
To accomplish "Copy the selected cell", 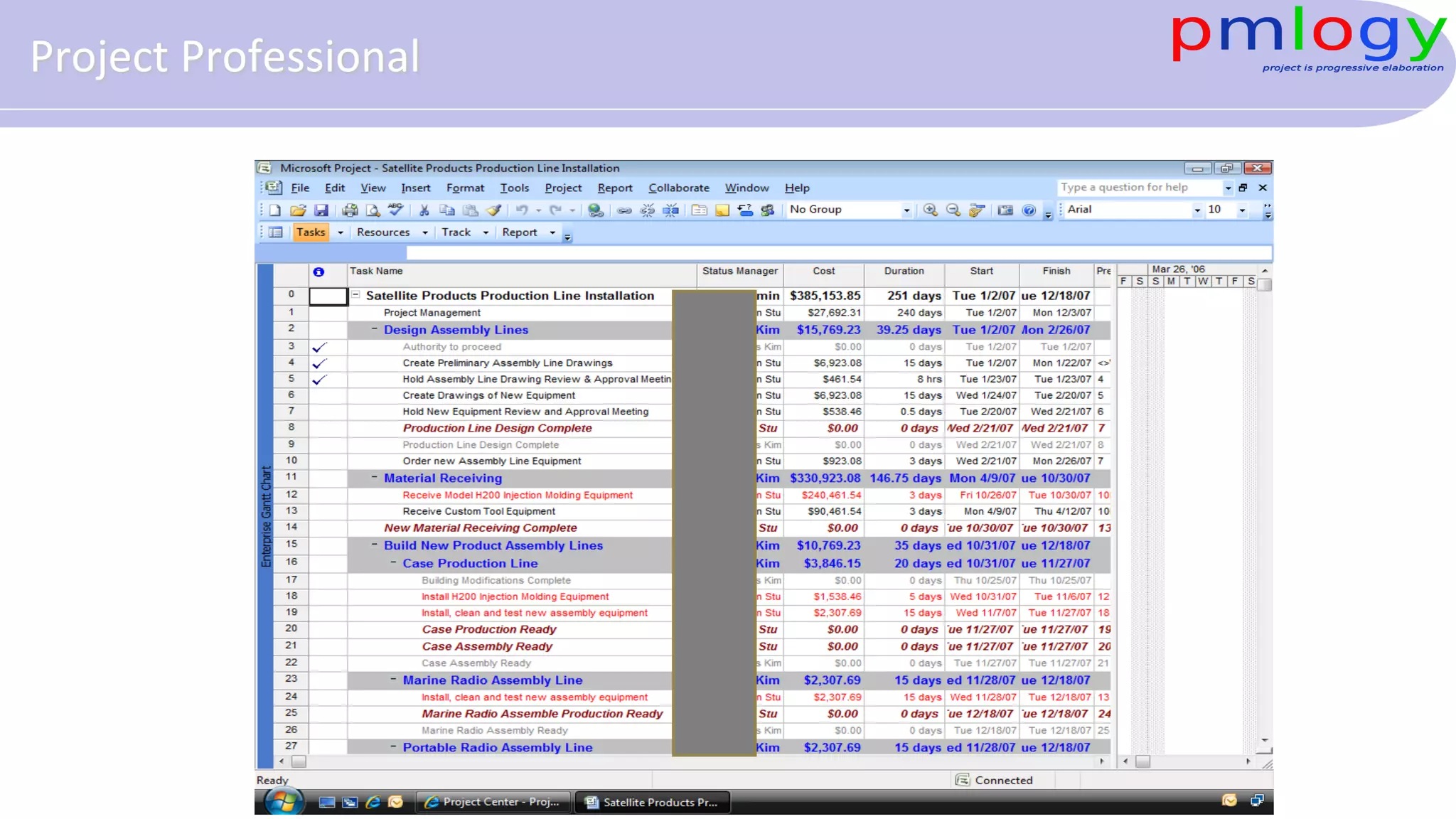I will 447,210.
